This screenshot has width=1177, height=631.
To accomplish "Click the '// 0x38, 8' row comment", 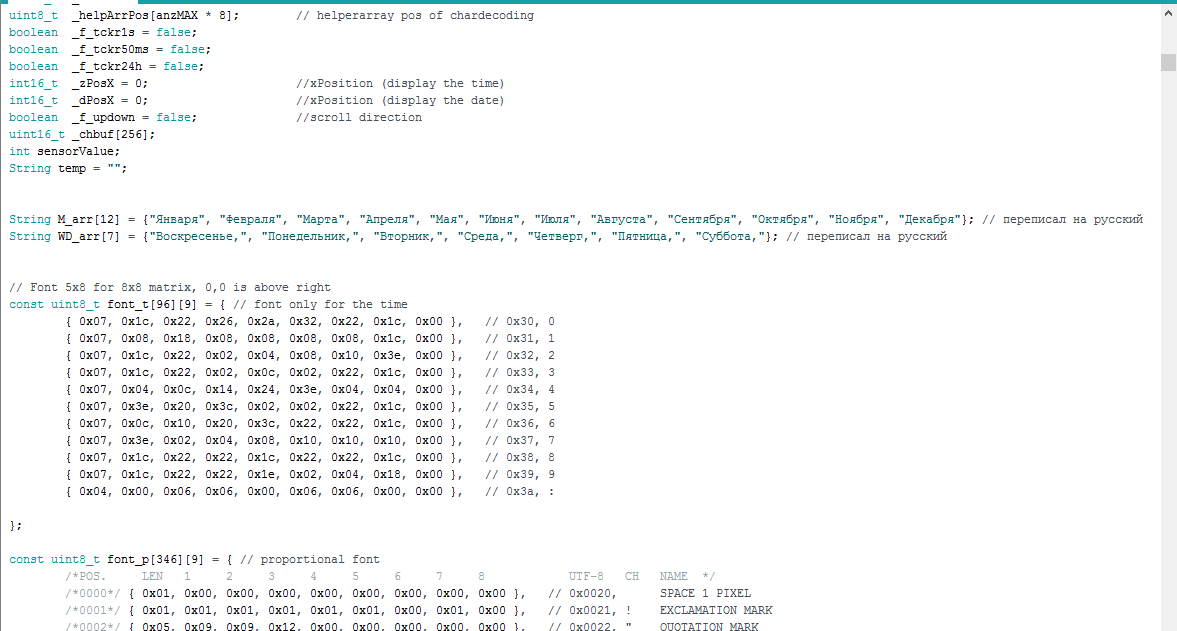I will pyautogui.click(x=519, y=458).
